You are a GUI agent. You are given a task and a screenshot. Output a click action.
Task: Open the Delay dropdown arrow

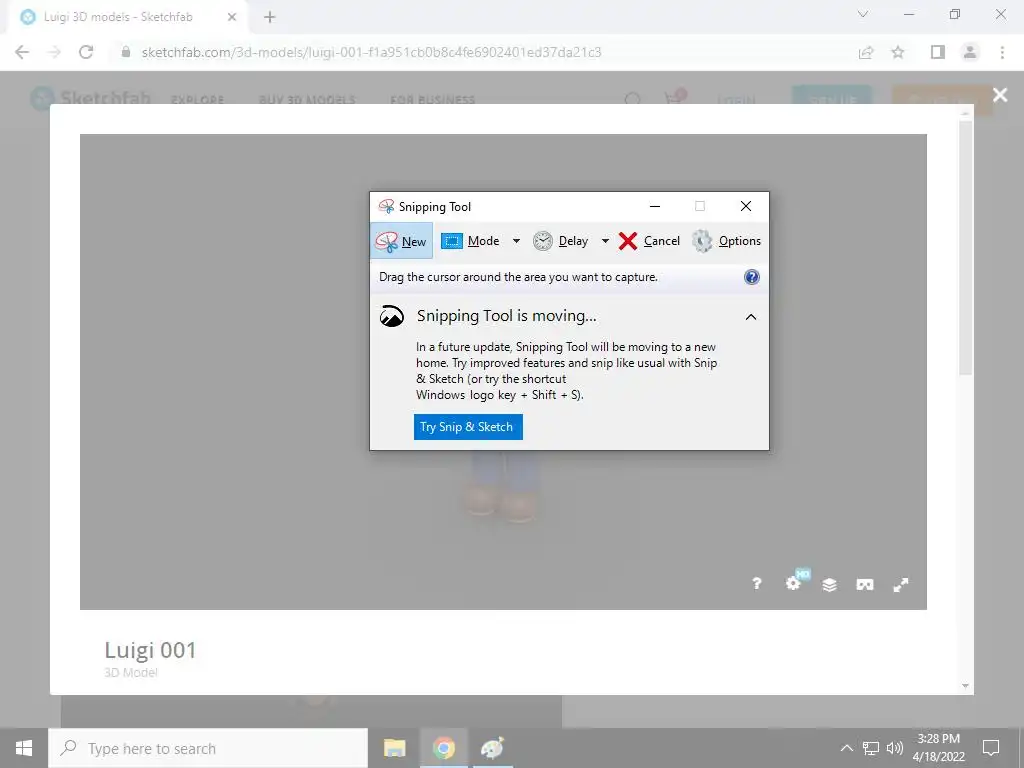pos(605,241)
